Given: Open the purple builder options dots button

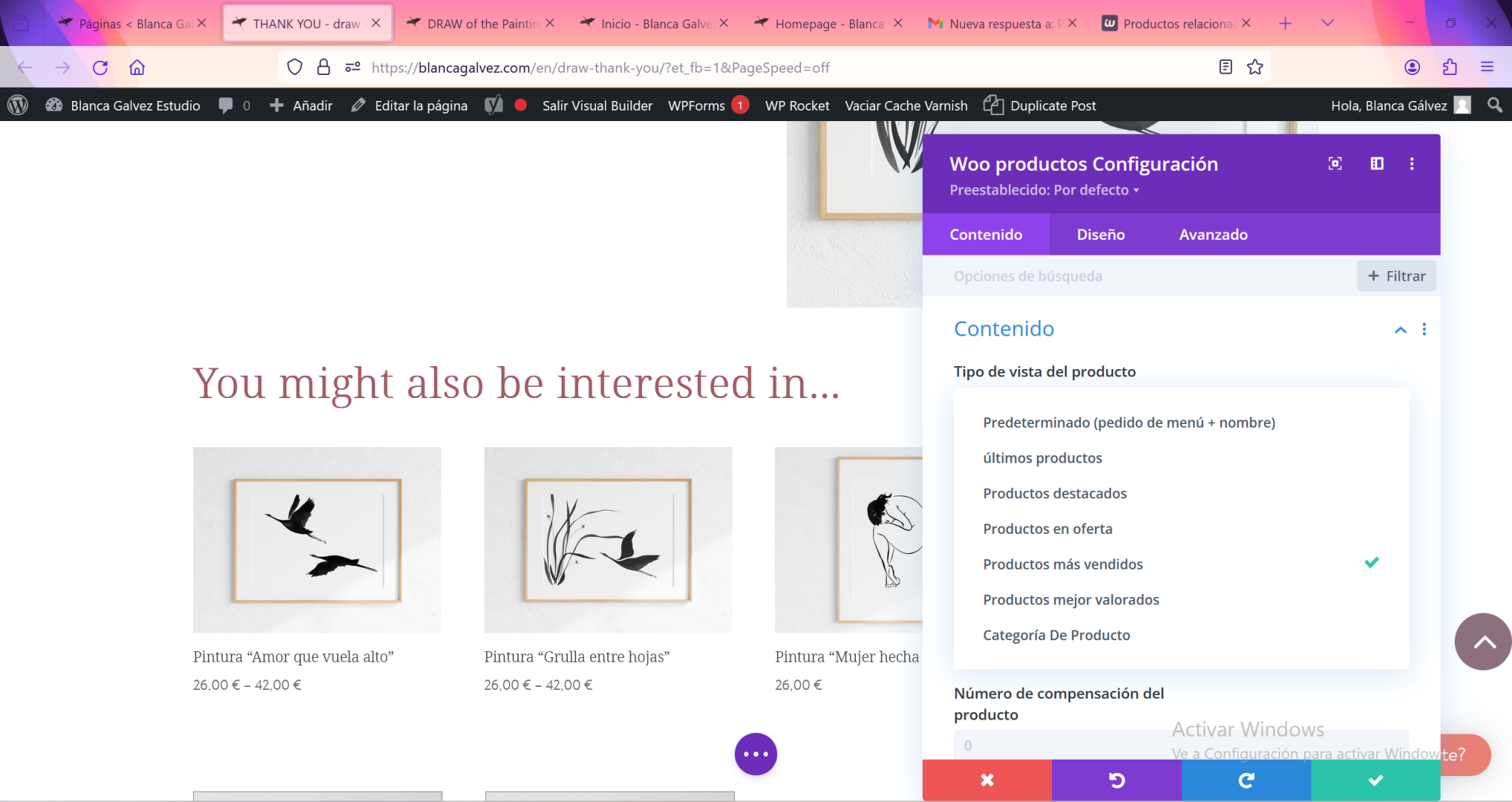Looking at the screenshot, I should [756, 754].
